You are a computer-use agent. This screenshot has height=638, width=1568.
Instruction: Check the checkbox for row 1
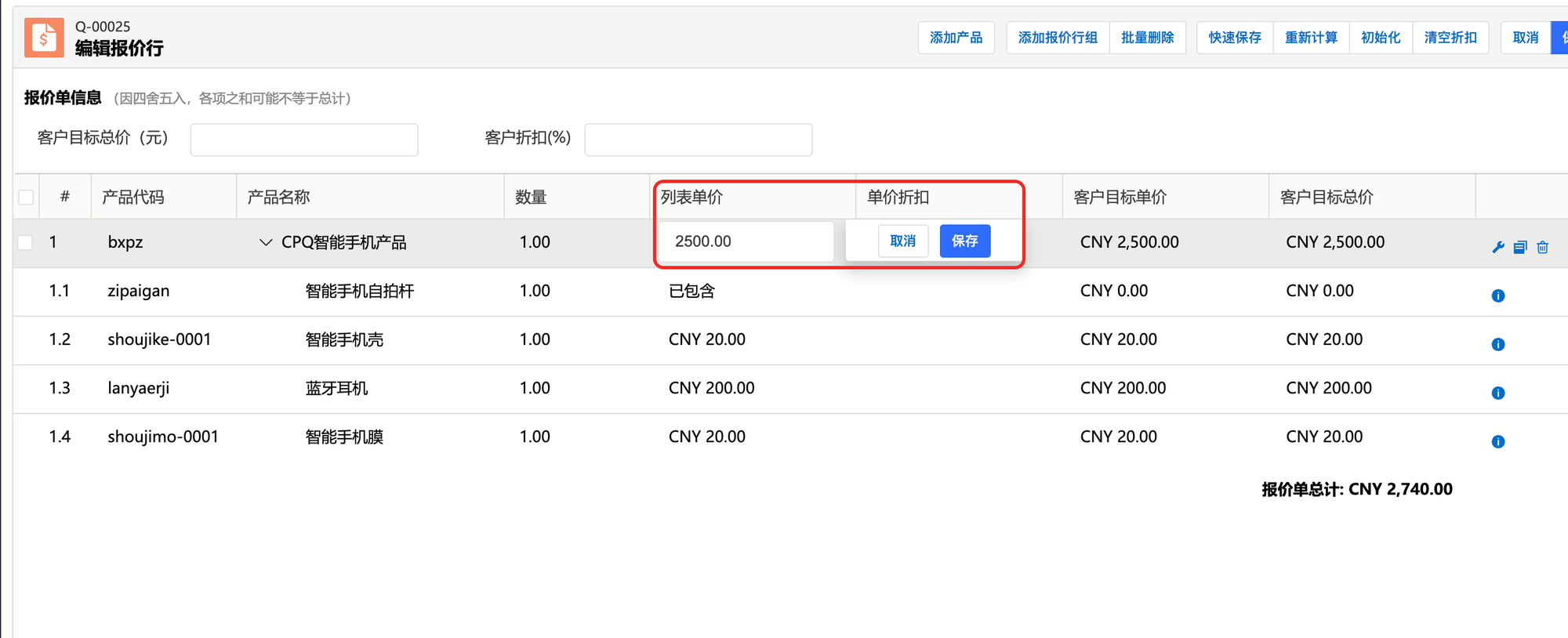pyautogui.click(x=26, y=242)
